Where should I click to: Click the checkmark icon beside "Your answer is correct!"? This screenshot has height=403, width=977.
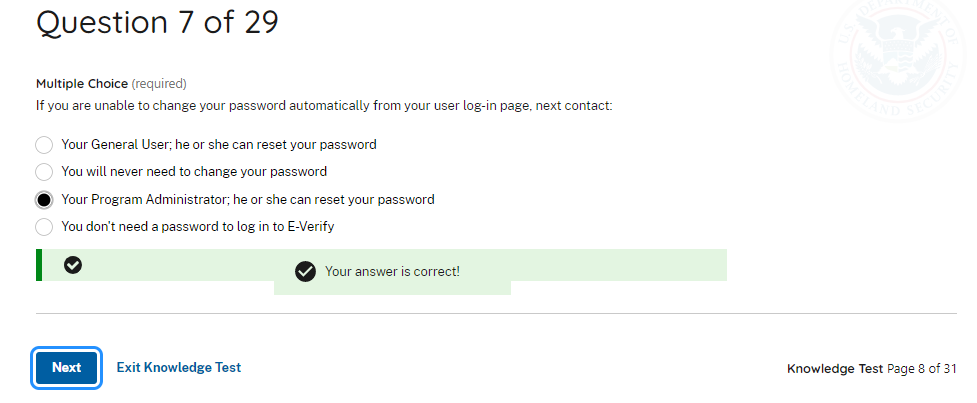(306, 272)
